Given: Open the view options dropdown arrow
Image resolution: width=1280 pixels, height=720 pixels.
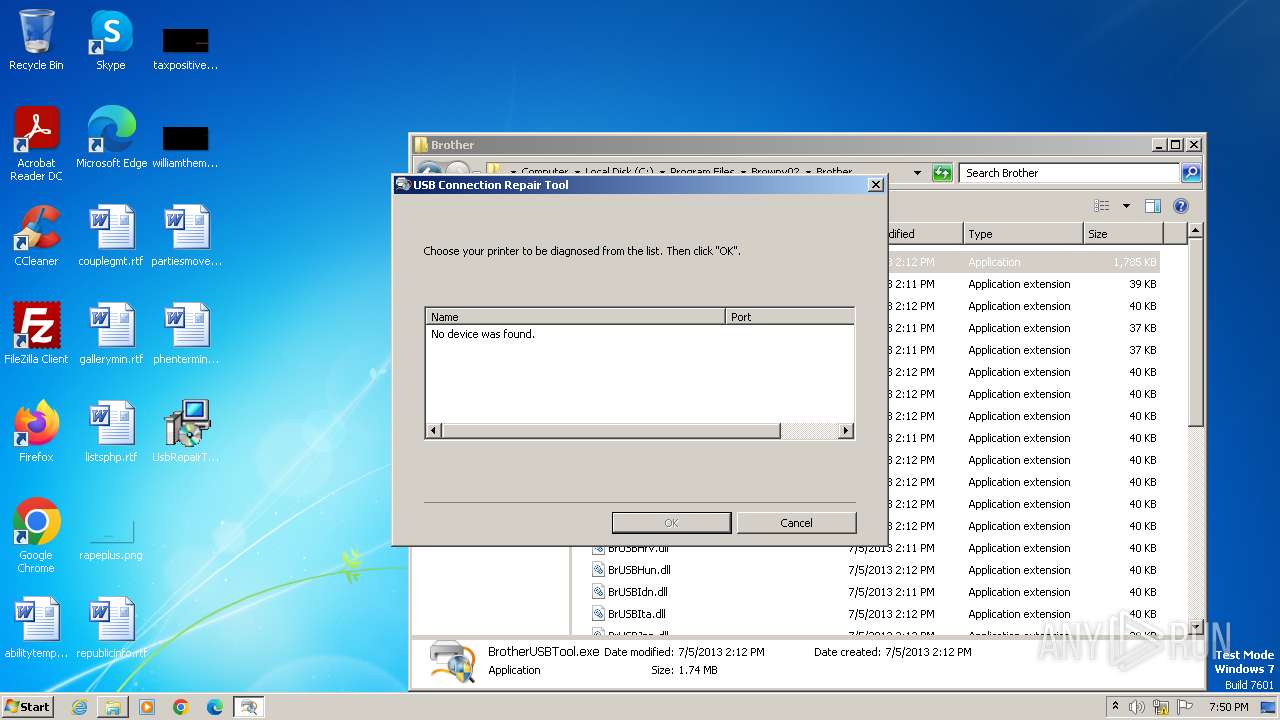Looking at the screenshot, I should (x=1125, y=206).
